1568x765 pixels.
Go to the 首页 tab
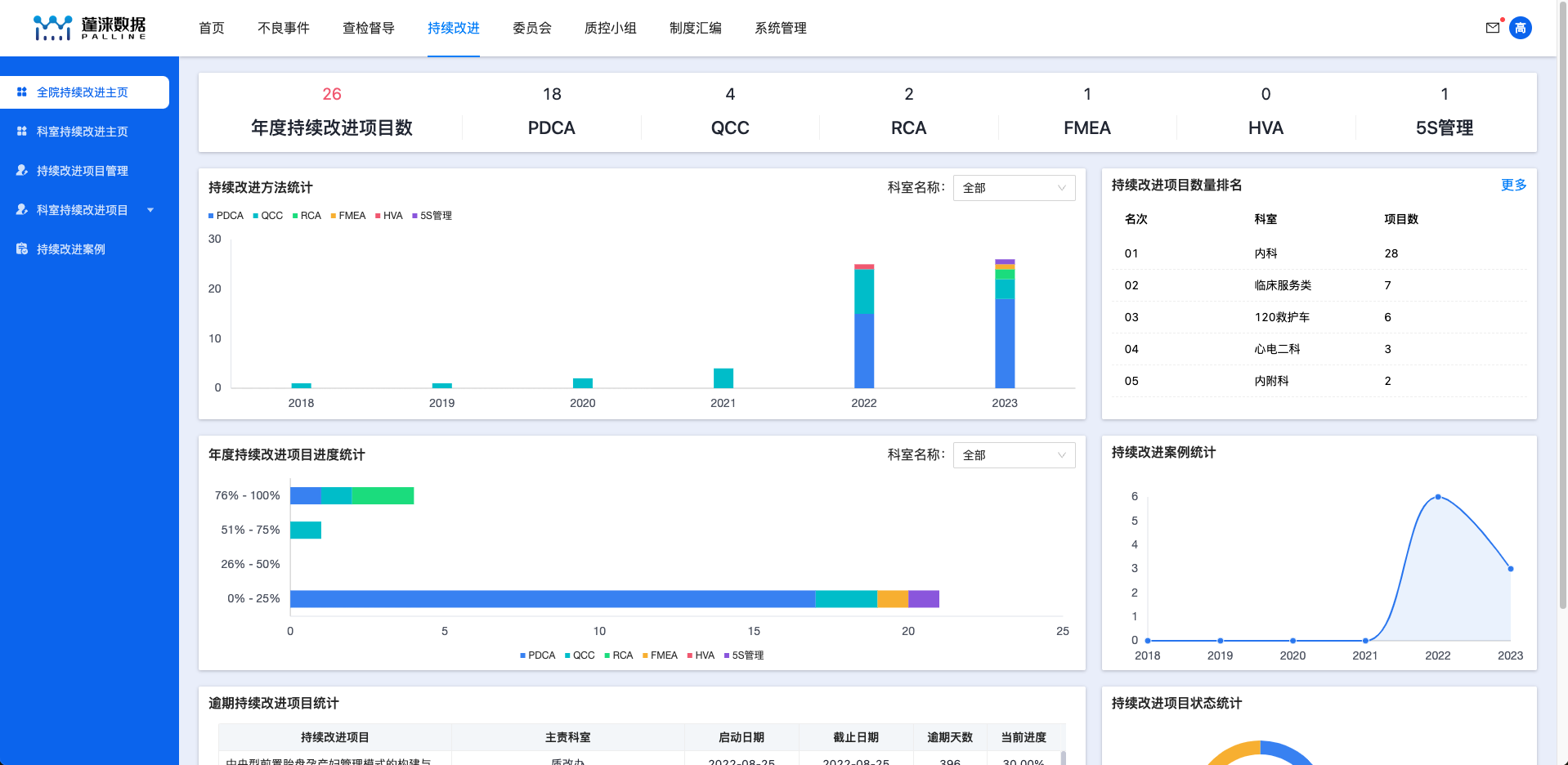tap(212, 28)
